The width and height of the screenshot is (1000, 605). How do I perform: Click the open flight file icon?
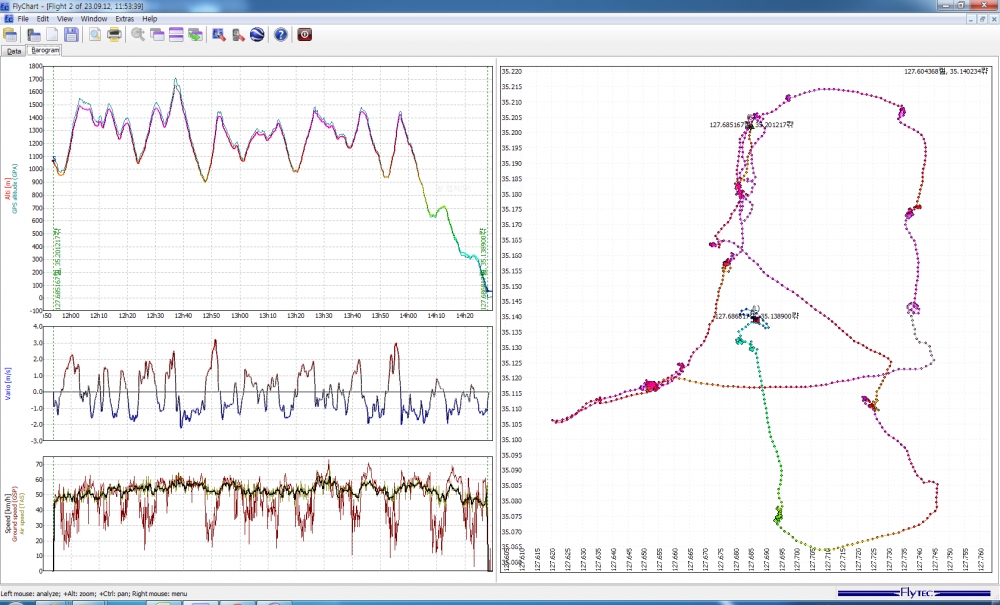pos(33,34)
